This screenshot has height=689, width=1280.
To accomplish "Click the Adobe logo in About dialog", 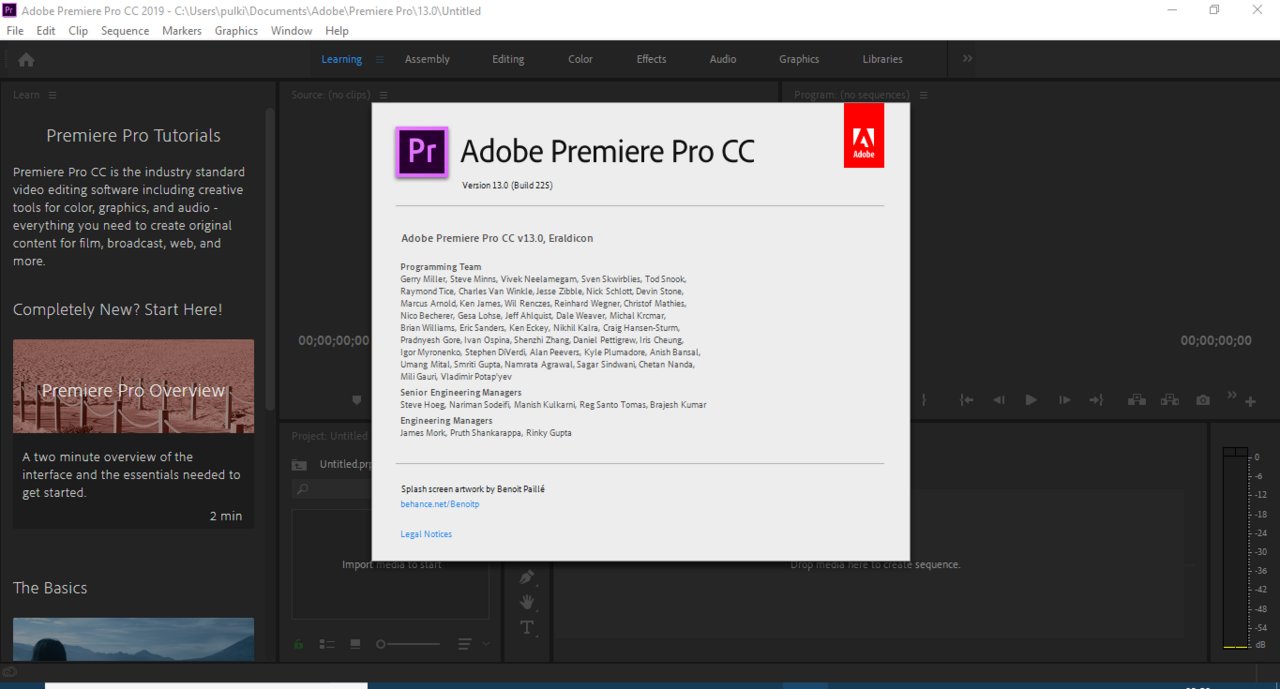I will (x=864, y=135).
